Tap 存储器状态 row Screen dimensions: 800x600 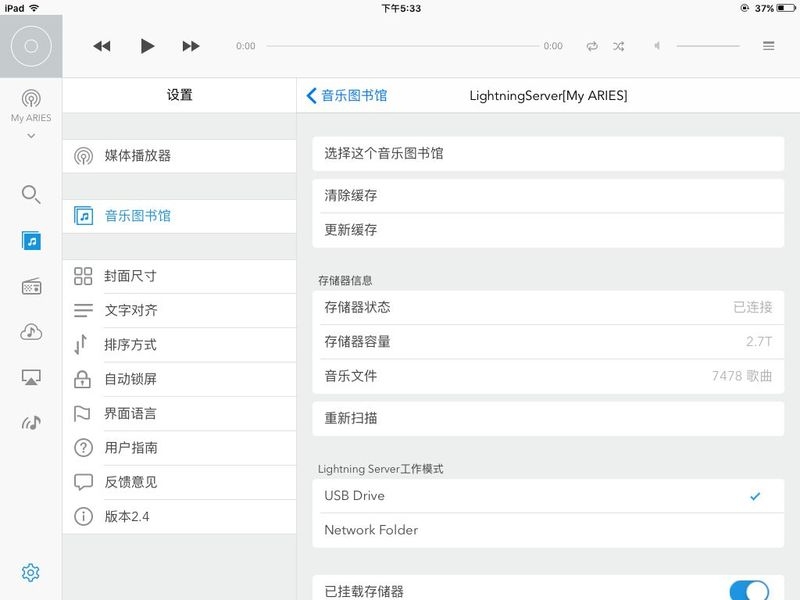point(548,307)
